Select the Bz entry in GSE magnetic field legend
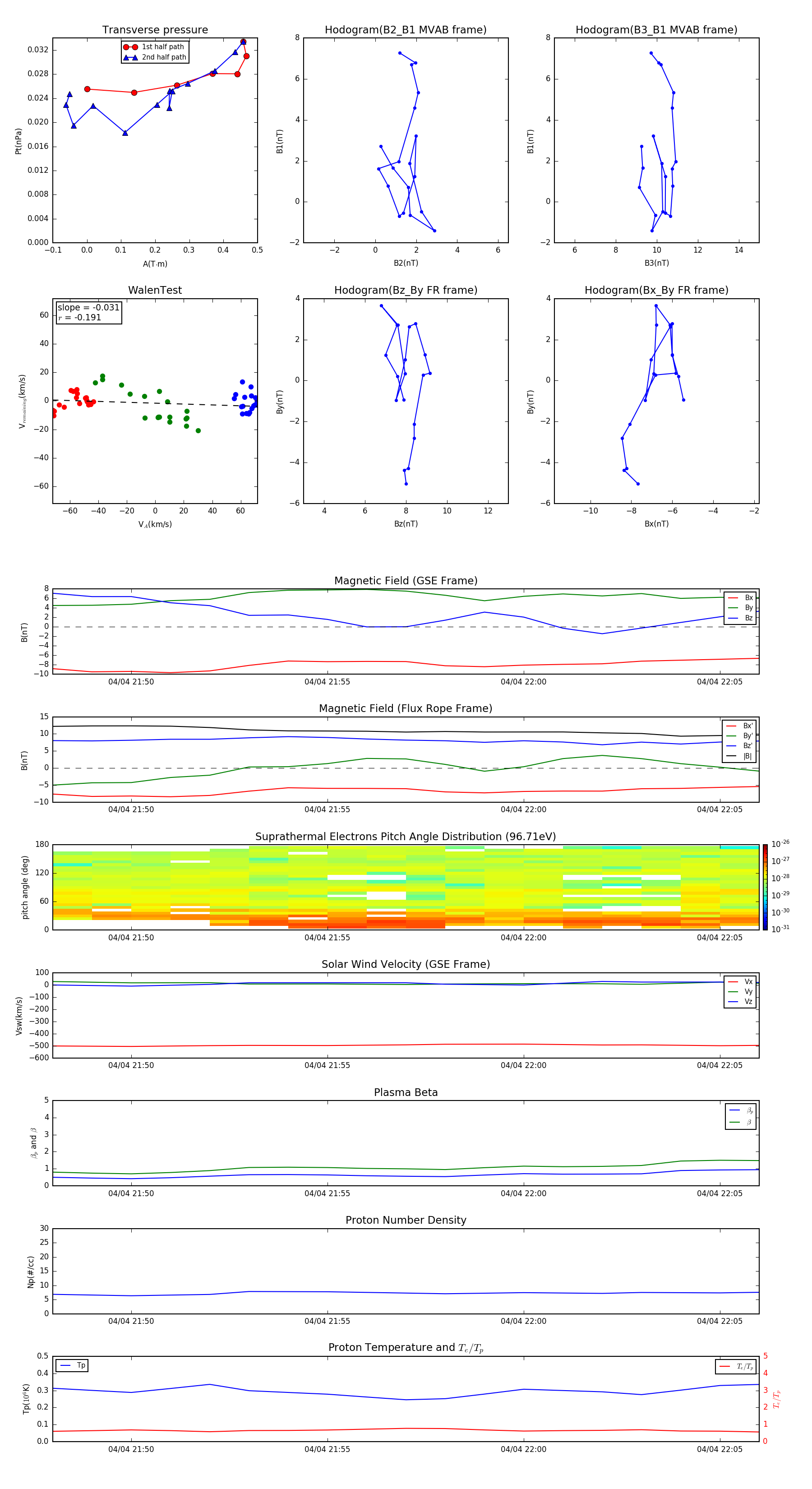 740,618
